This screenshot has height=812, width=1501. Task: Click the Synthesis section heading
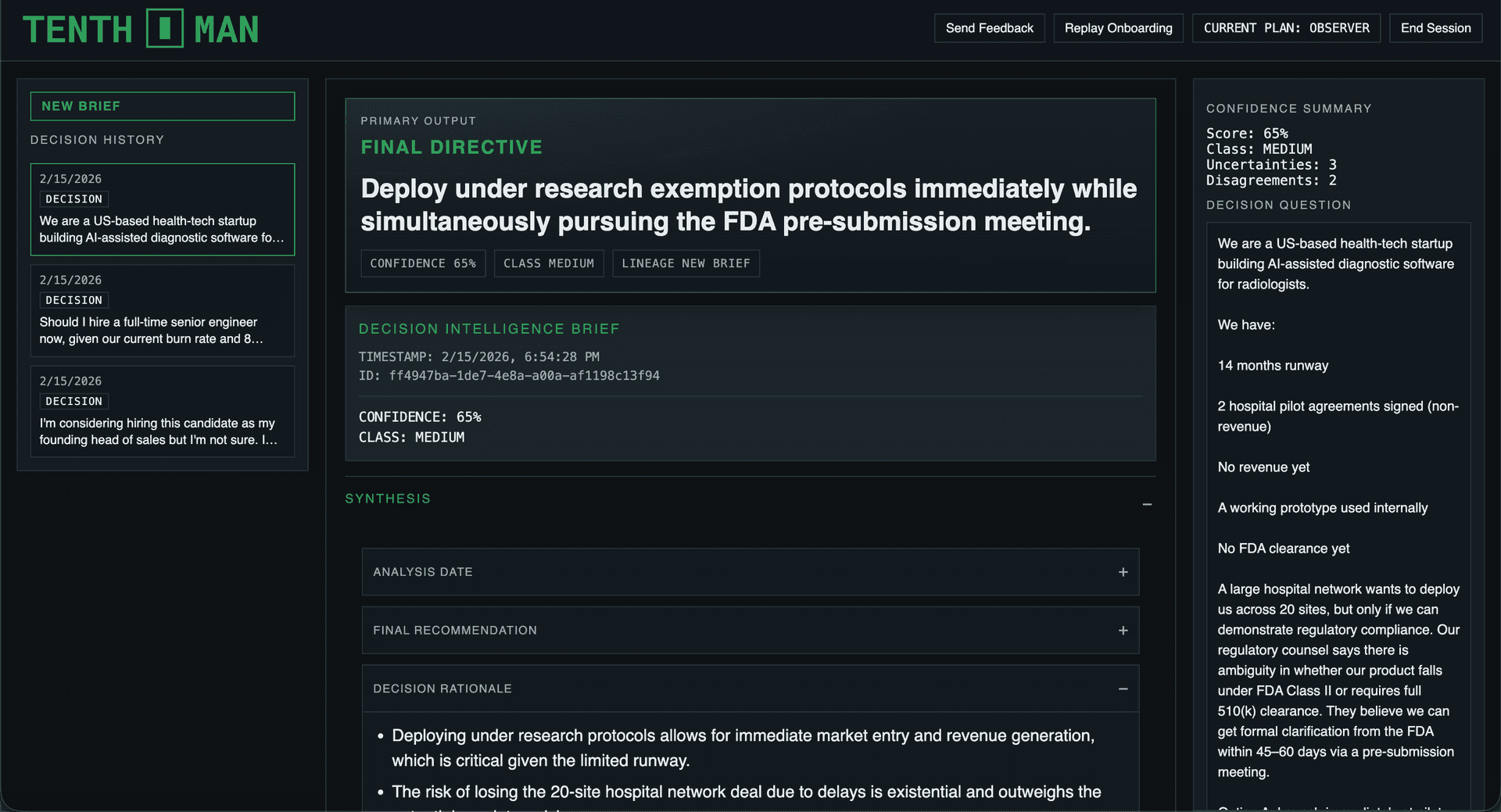388,499
